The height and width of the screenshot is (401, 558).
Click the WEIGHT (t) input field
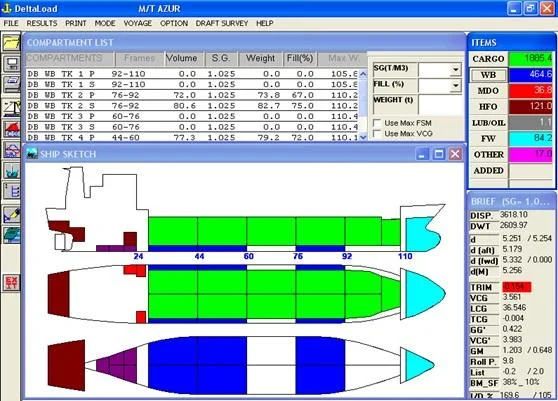tap(440, 104)
